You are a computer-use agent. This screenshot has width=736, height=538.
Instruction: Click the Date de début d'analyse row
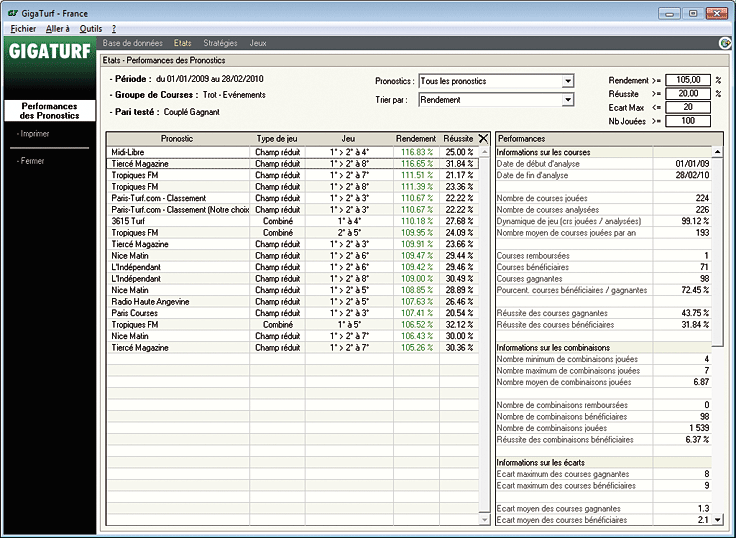click(x=604, y=164)
